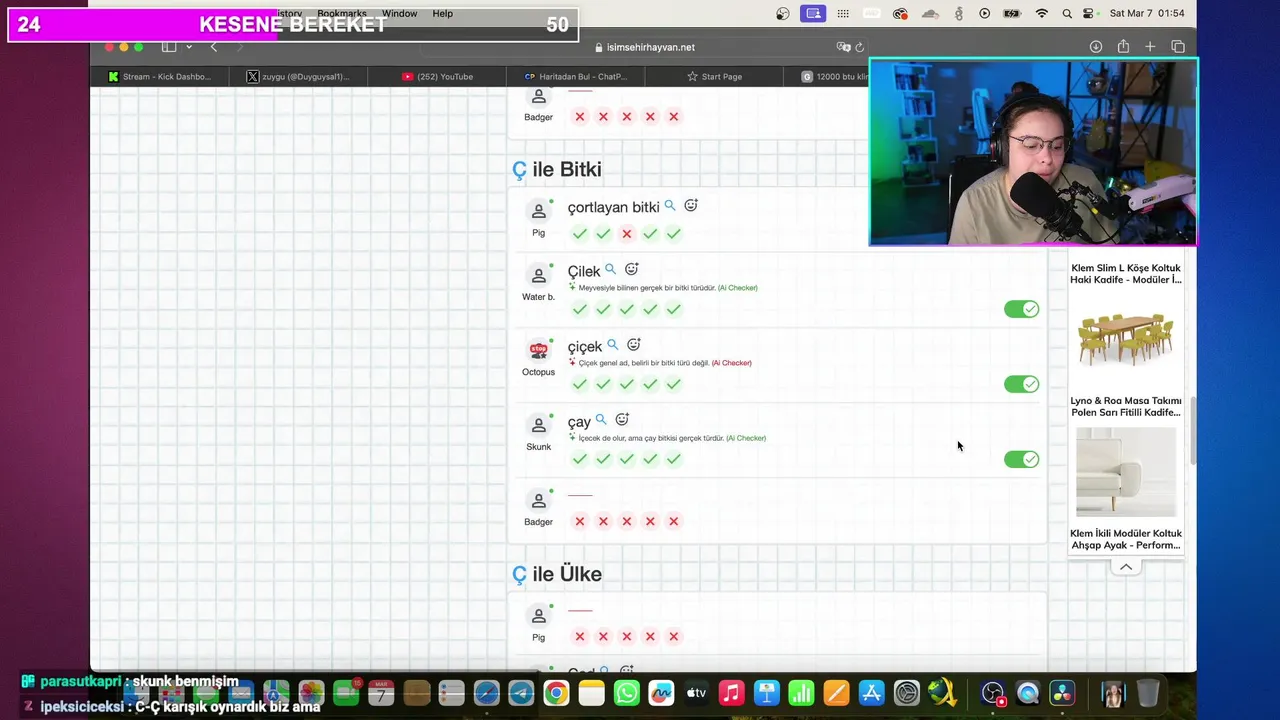Open the emoji reaction beside çay
The height and width of the screenshot is (720, 1280).
tap(622, 419)
